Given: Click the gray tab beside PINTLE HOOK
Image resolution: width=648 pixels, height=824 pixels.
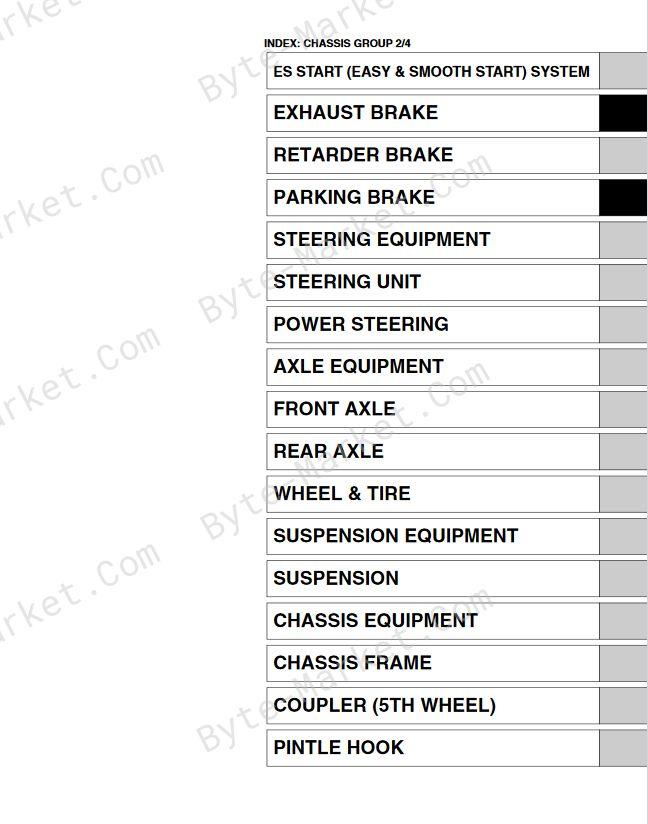Looking at the screenshot, I should [623, 748].
